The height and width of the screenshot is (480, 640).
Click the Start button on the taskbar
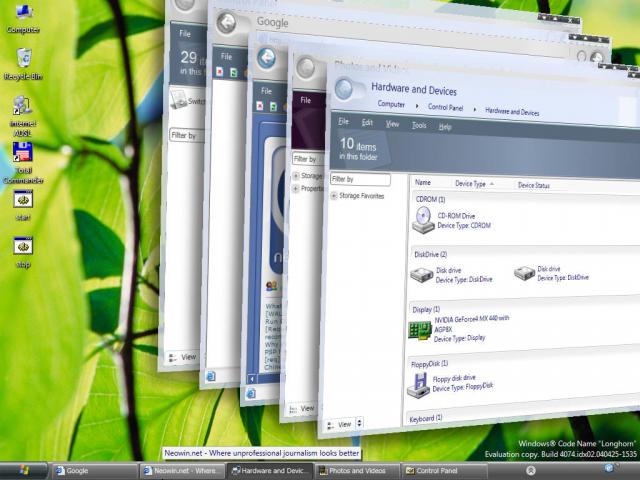(24, 471)
